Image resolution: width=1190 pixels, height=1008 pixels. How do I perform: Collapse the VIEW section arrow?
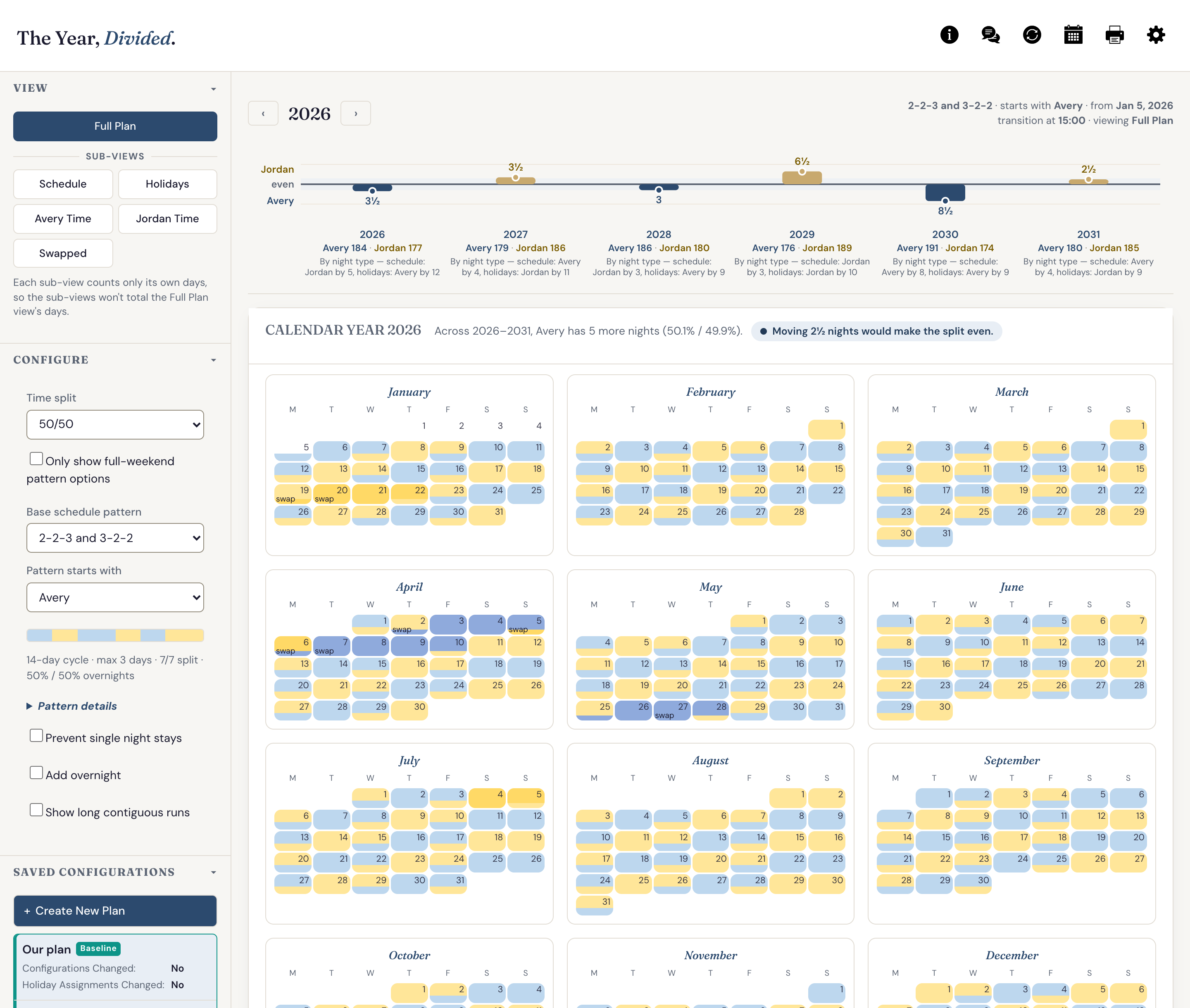point(213,89)
